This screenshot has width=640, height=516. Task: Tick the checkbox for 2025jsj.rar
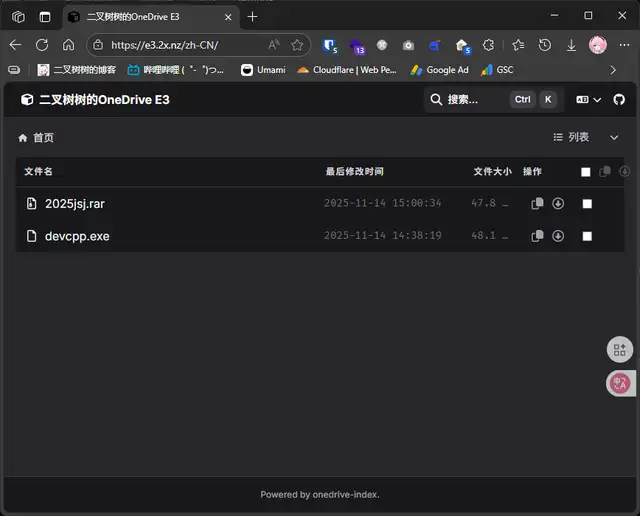tap(587, 204)
